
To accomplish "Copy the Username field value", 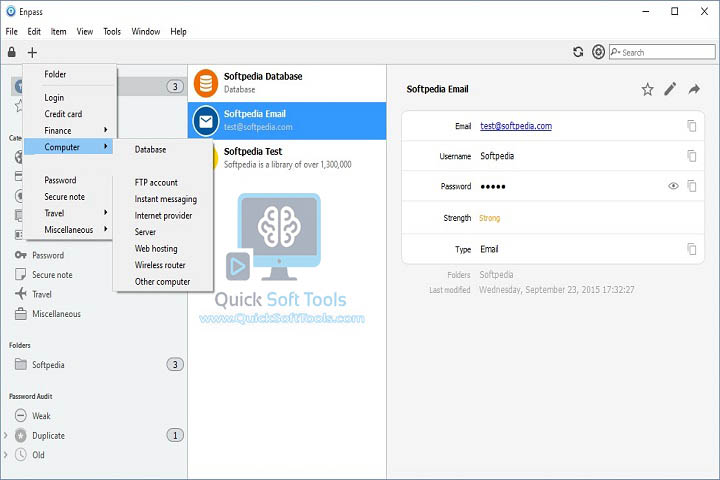I will (692, 156).
